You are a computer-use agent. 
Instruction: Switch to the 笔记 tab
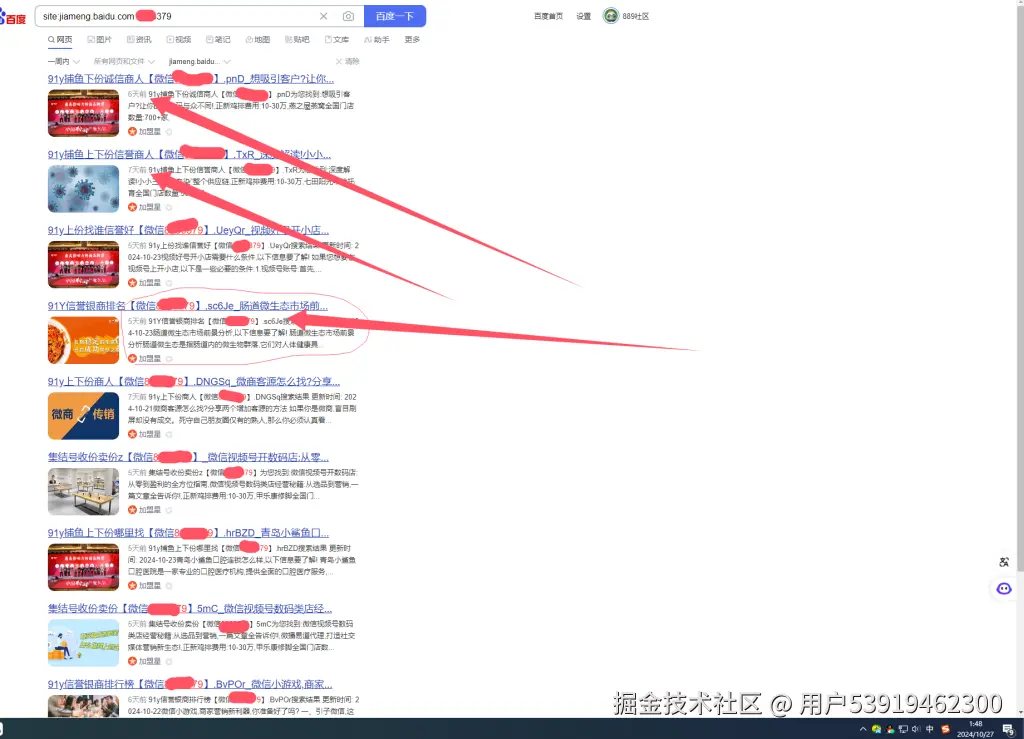[218, 40]
